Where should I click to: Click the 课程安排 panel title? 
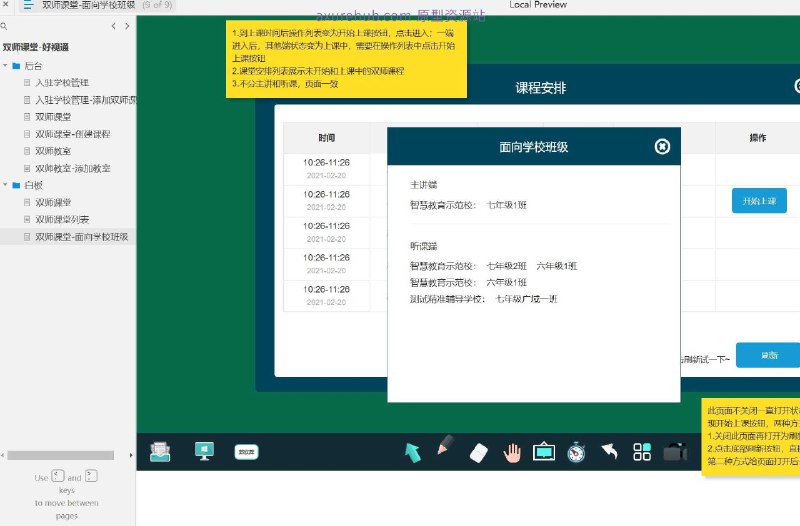541,88
